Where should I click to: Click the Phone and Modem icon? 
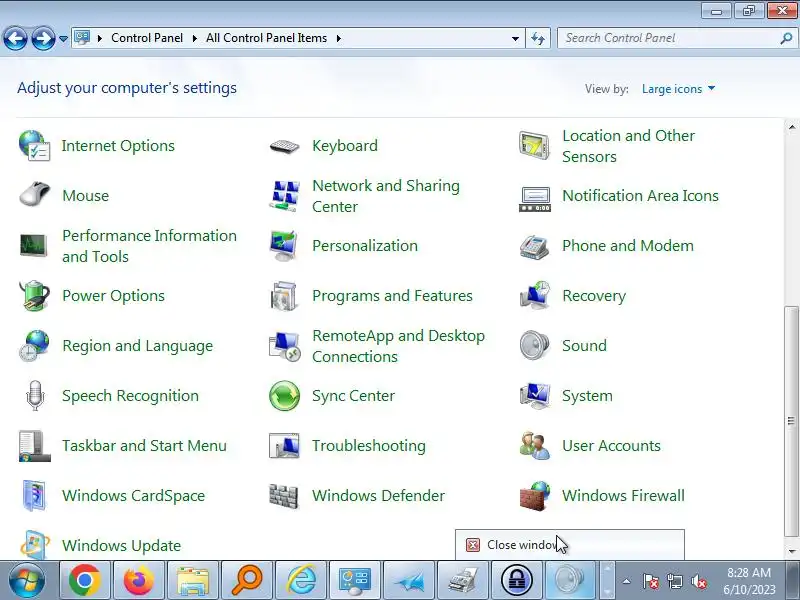pos(534,246)
